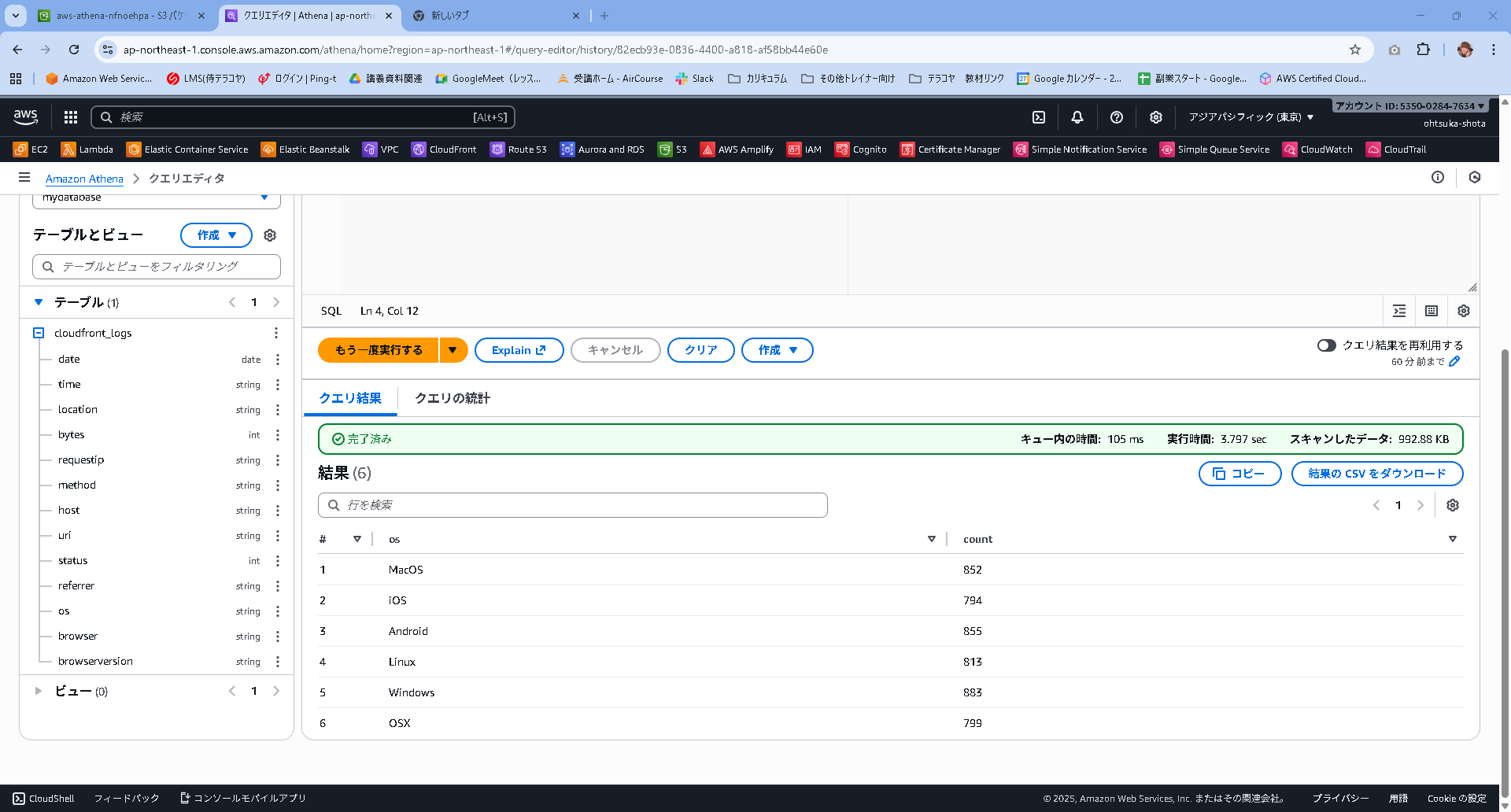
Task: Open the info panel icon at top right
Action: [x=1438, y=178]
